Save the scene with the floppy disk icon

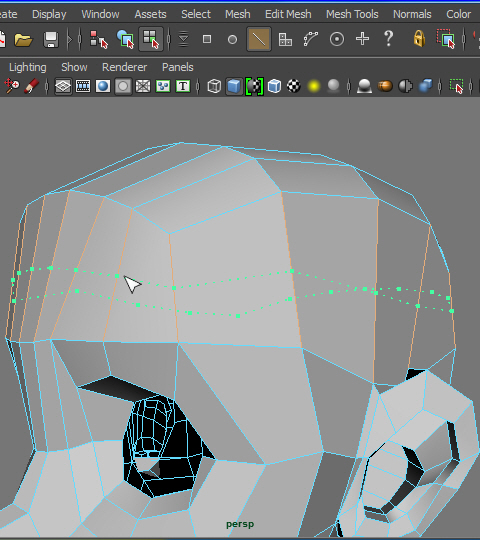click(x=51, y=40)
